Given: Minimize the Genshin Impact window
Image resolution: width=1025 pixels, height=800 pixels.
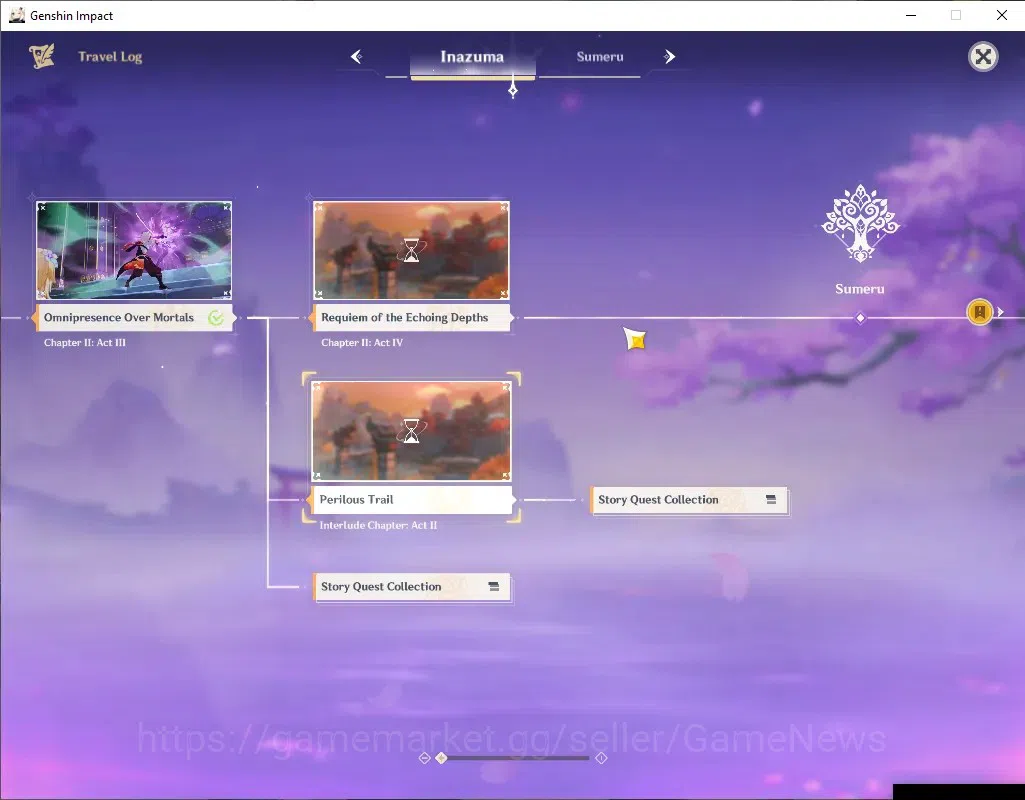Looking at the screenshot, I should point(911,15).
